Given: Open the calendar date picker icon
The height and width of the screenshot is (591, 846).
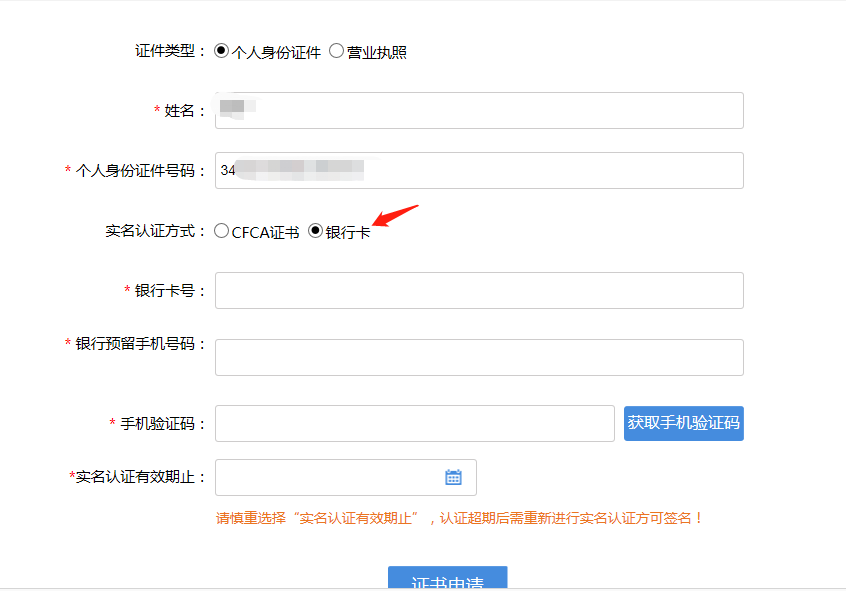Looking at the screenshot, I should click(x=453, y=477).
